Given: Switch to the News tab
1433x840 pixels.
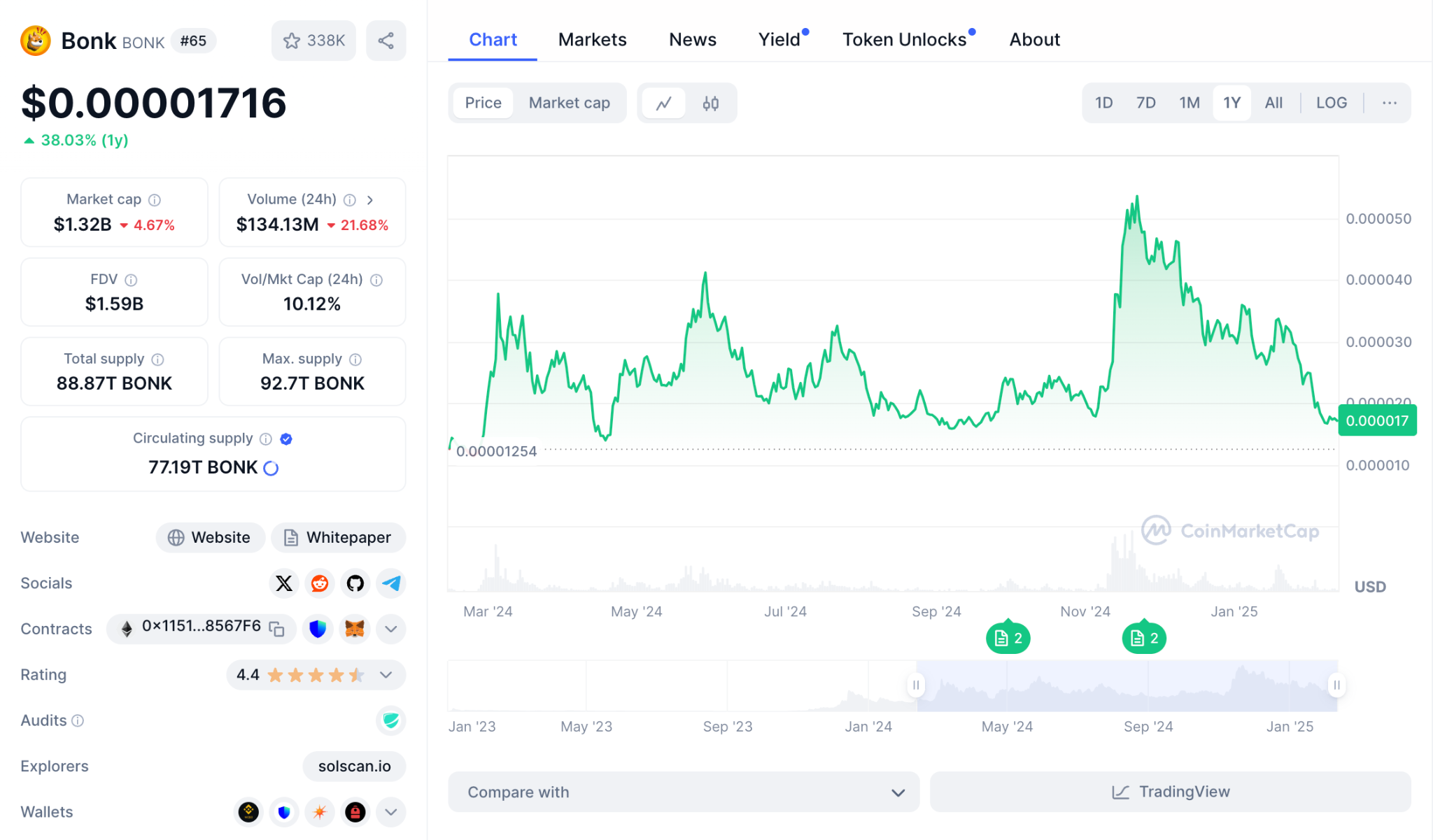Looking at the screenshot, I should click(x=693, y=40).
